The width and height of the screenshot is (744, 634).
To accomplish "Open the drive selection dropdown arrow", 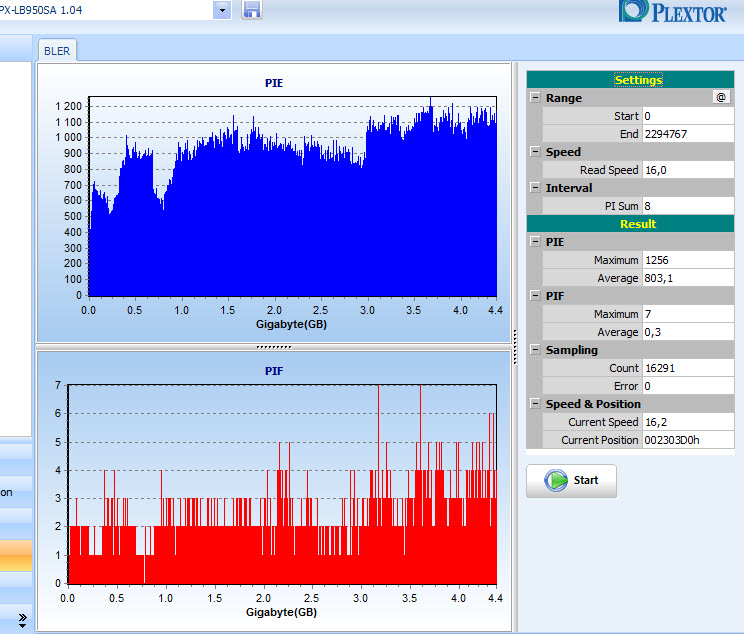I will pos(222,9).
